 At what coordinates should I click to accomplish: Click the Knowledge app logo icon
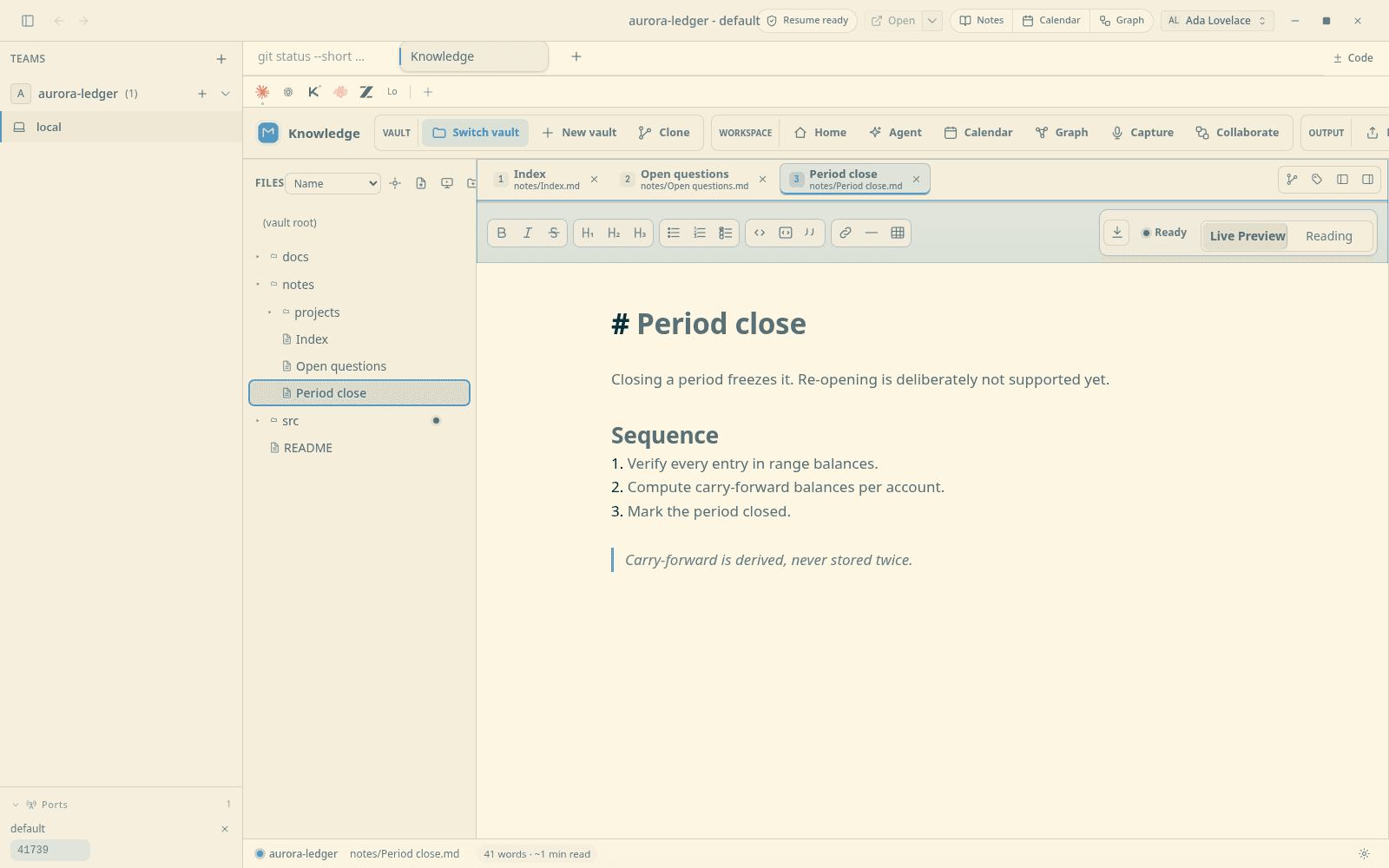268,133
